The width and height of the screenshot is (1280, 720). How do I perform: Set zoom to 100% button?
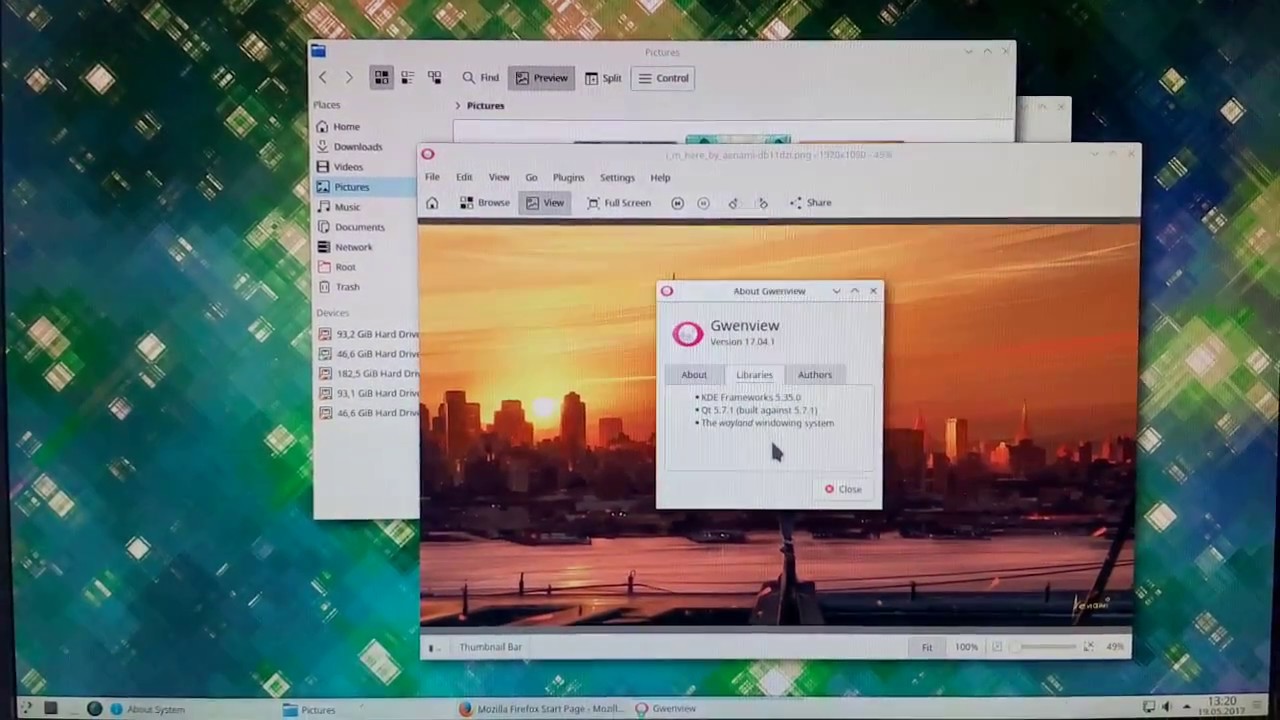(x=966, y=647)
